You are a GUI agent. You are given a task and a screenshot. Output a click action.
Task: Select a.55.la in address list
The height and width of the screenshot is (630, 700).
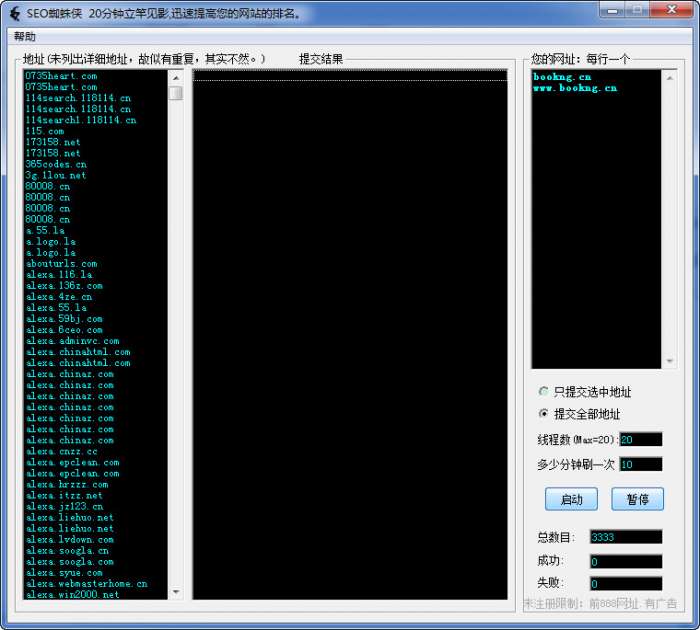coord(45,230)
